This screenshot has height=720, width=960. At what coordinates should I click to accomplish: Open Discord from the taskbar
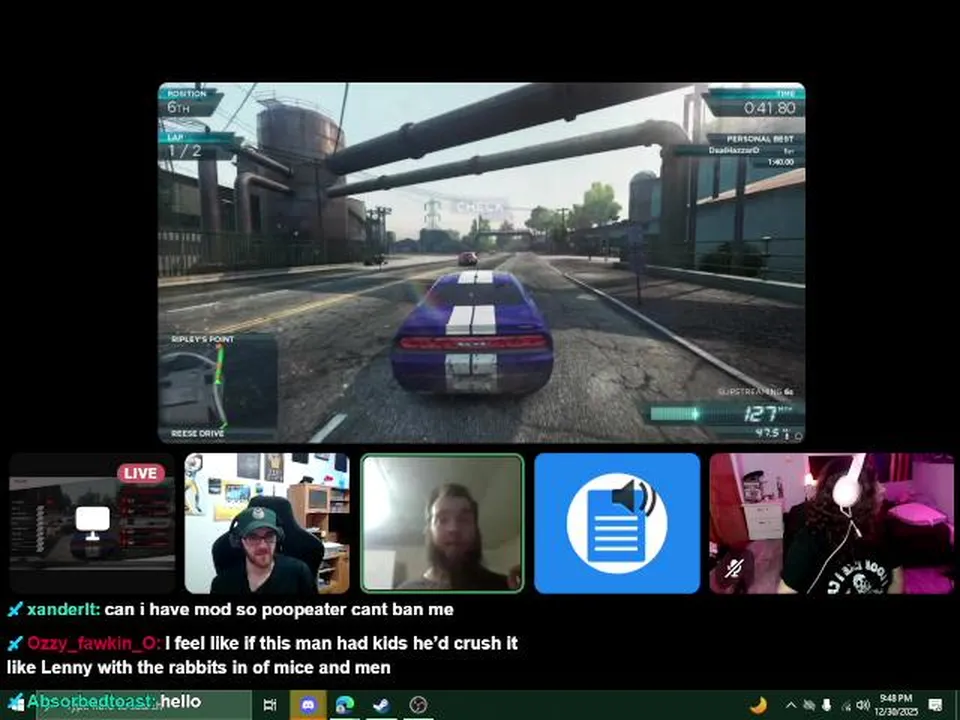(x=309, y=705)
